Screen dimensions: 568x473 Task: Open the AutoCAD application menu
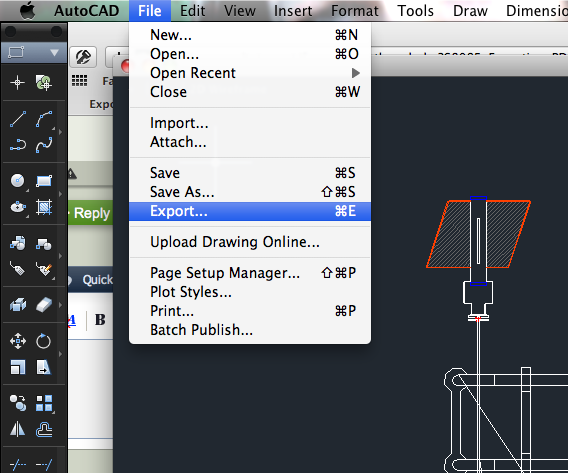(x=86, y=11)
